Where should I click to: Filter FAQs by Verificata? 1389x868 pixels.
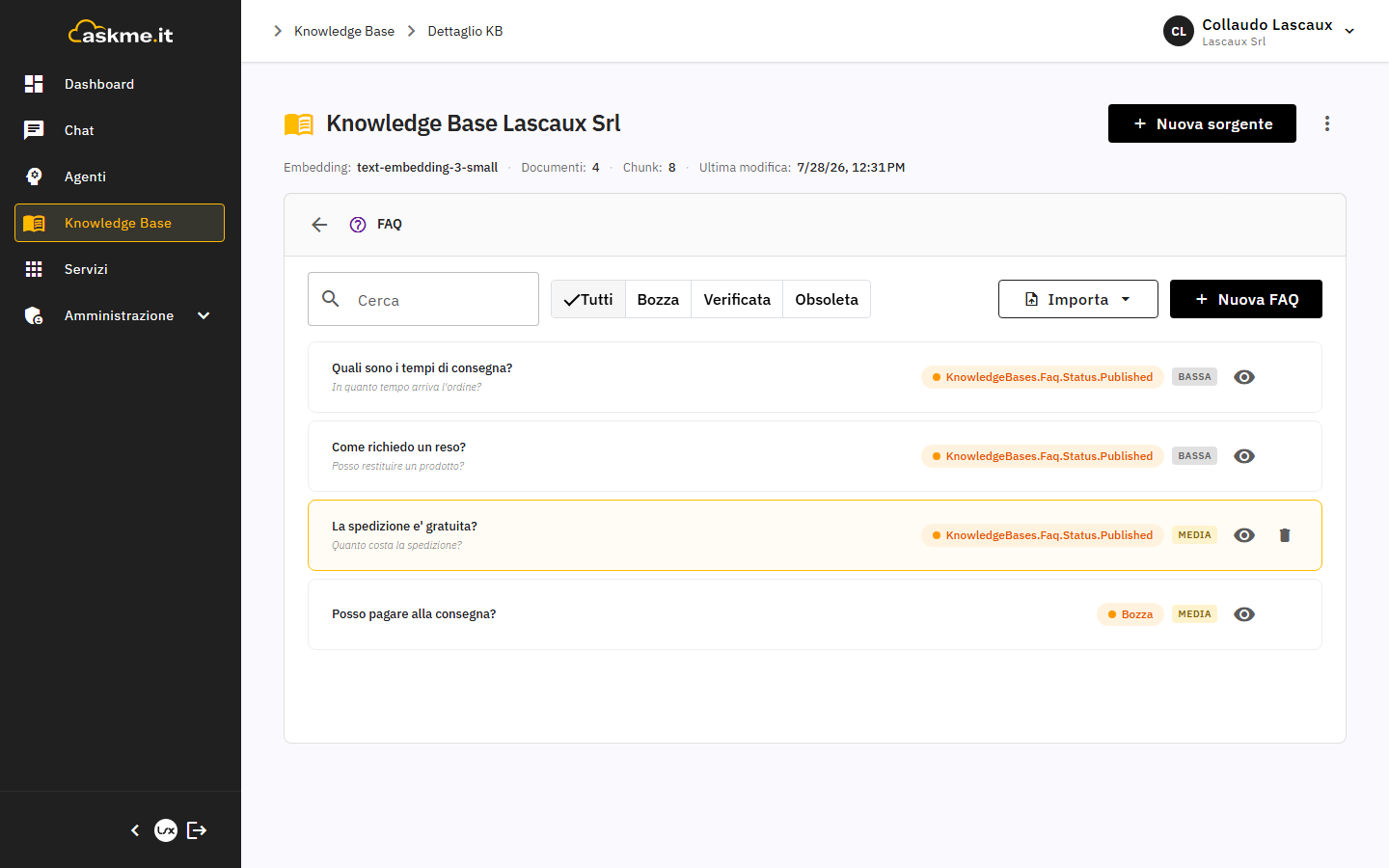coord(737,299)
